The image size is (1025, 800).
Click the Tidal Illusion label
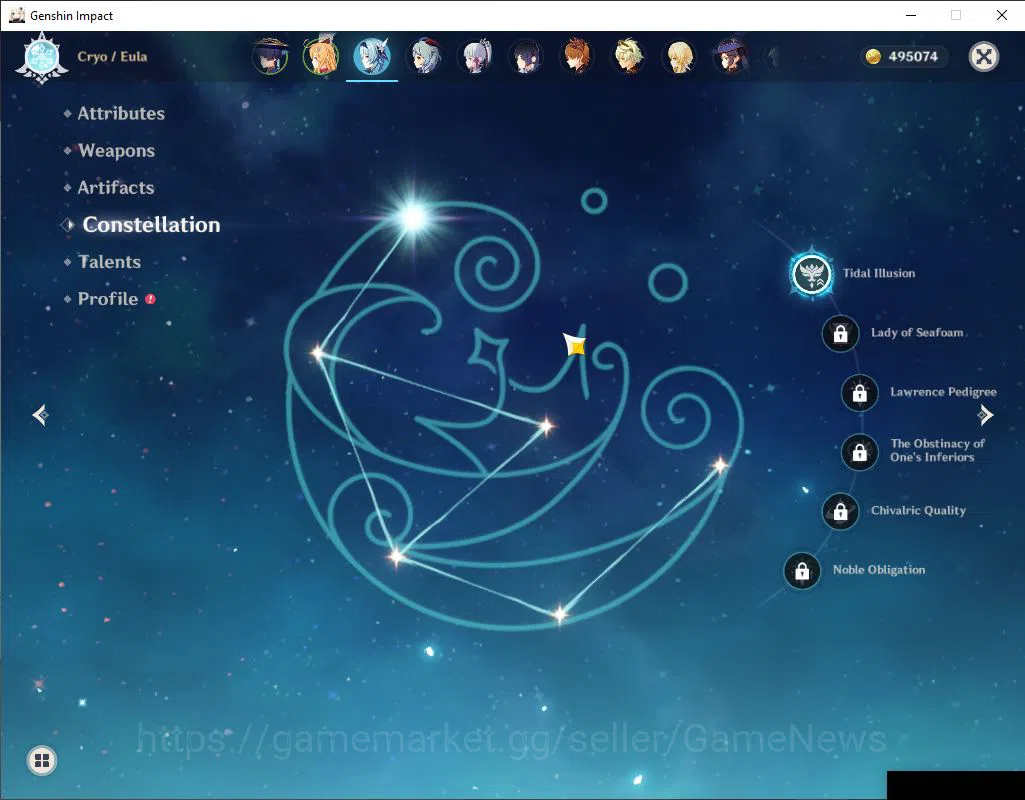879,273
